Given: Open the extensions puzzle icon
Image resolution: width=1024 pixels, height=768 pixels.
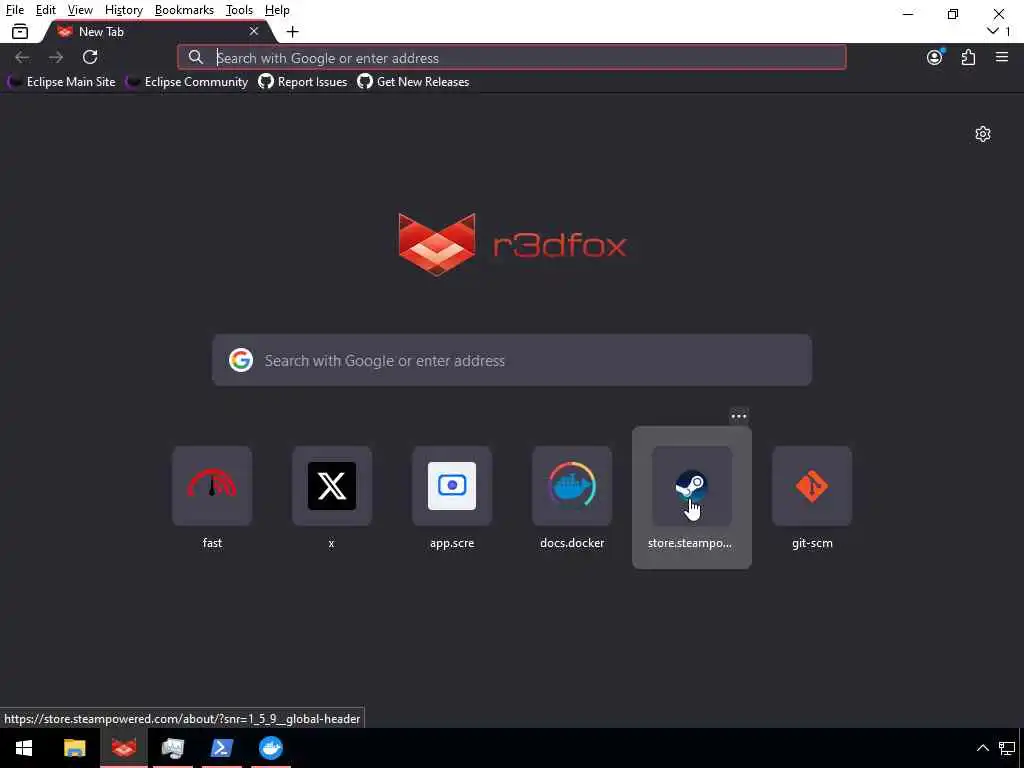Looking at the screenshot, I should (x=968, y=57).
